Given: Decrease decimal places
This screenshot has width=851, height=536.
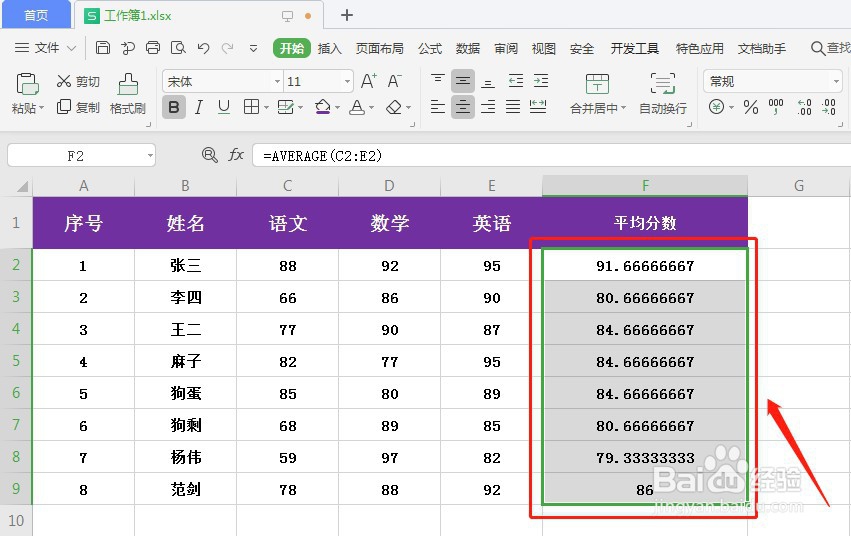Looking at the screenshot, I should tap(829, 107).
